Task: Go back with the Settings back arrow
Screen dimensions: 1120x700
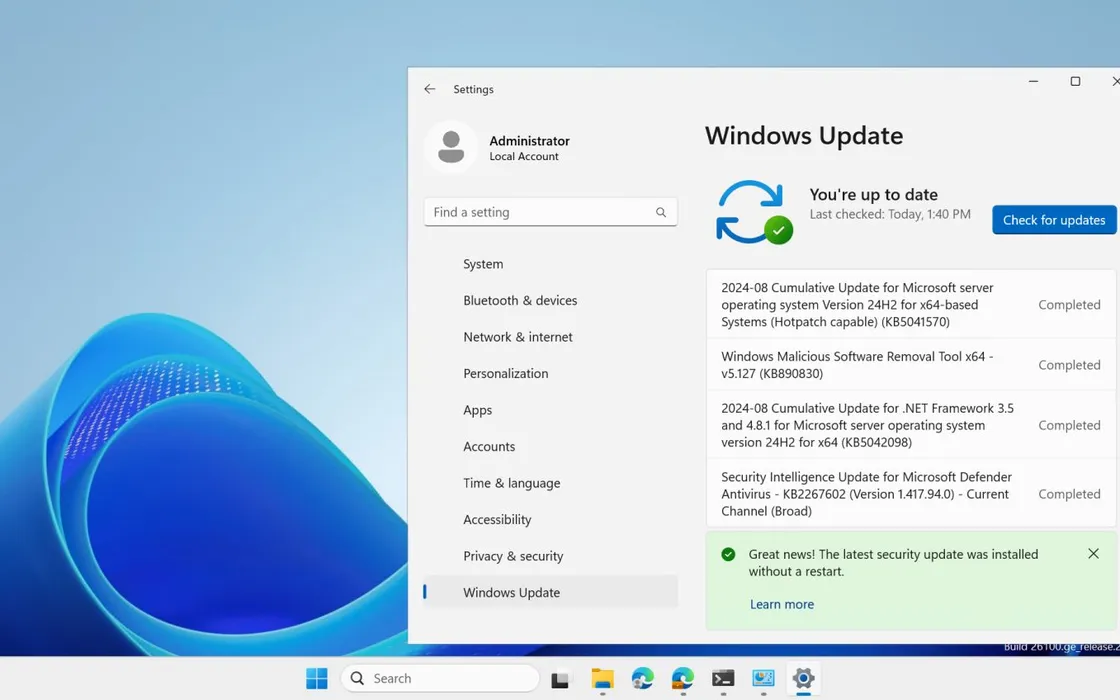Action: 429,89
